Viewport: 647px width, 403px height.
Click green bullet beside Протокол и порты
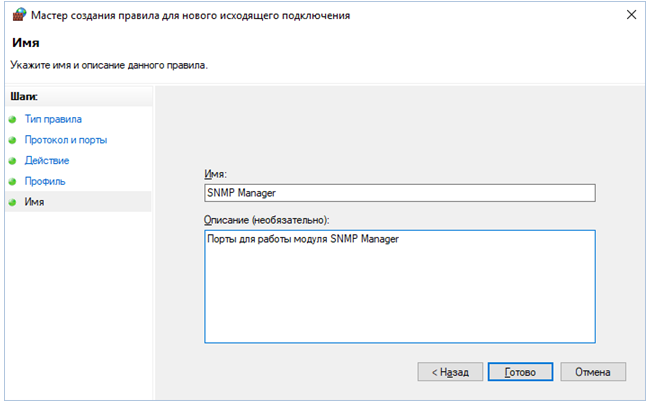(13, 141)
